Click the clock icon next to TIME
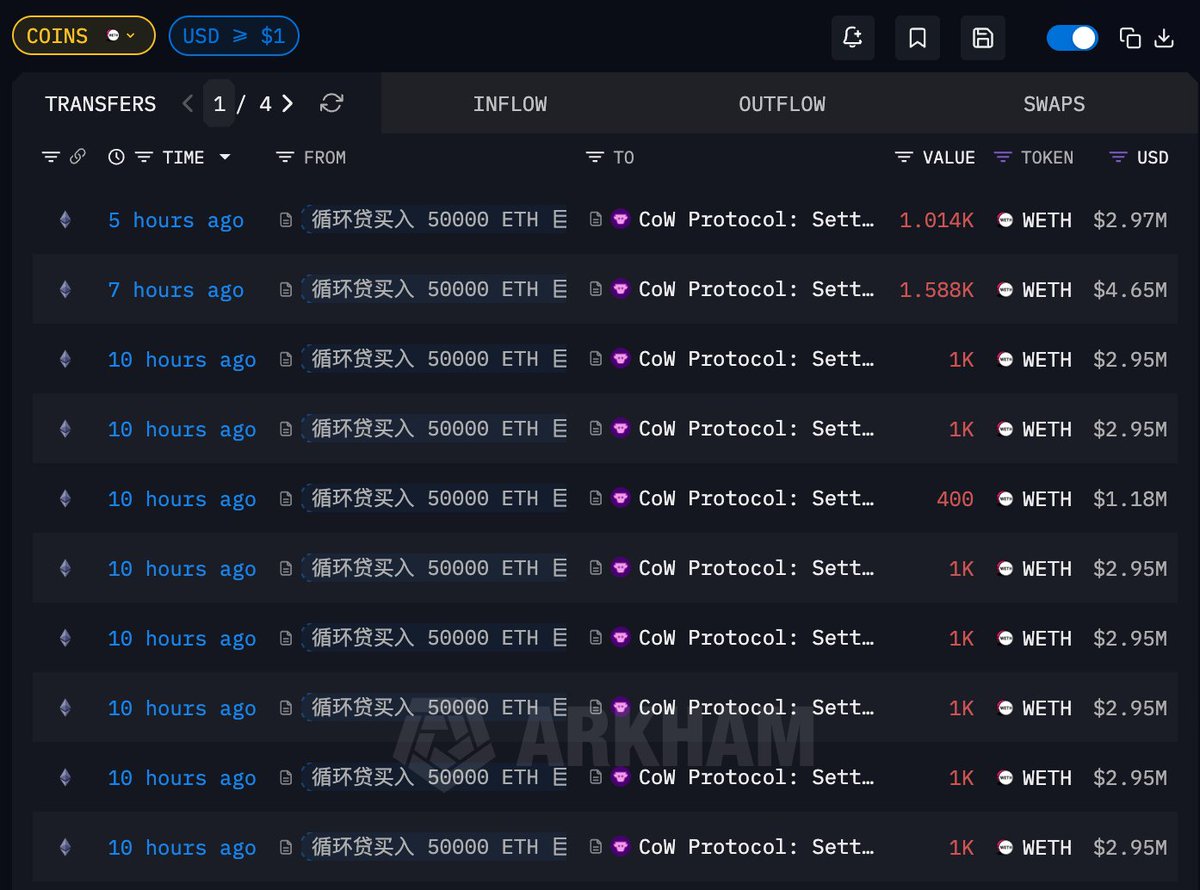 [116, 157]
